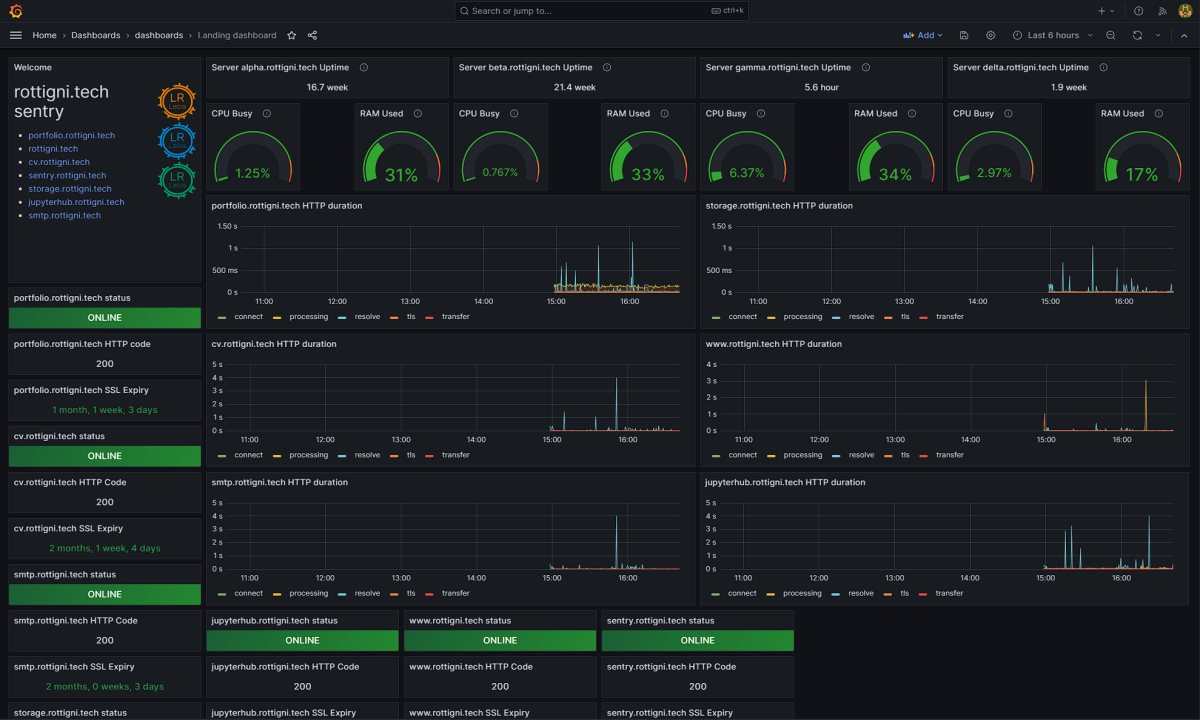The height and width of the screenshot is (720, 1200).
Task: Toggle resolve series in portfolio HTTP duration legend
Action: point(367,317)
